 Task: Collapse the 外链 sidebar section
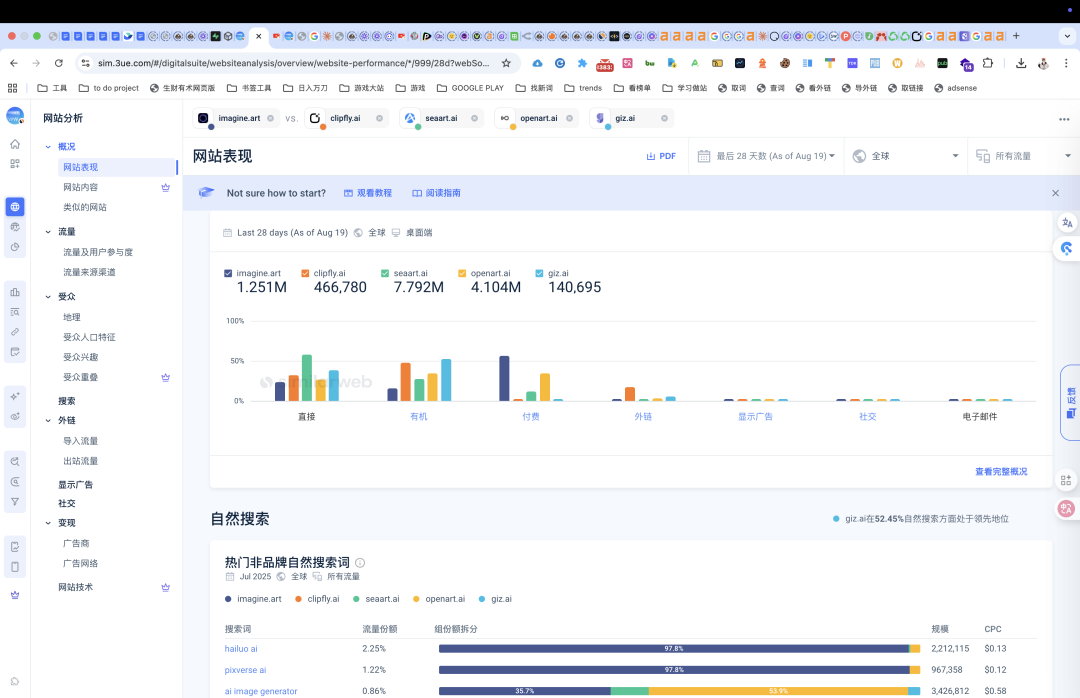click(48, 420)
